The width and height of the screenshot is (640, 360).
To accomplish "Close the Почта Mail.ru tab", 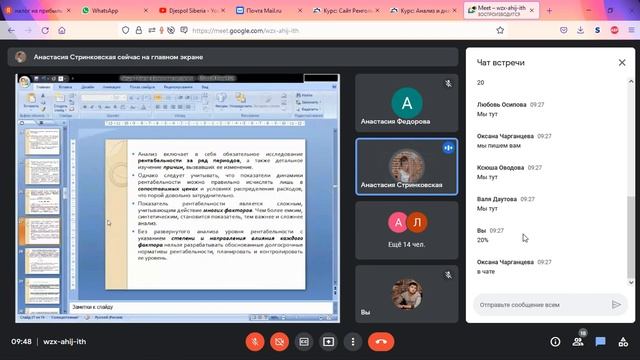I will pos(300,11).
